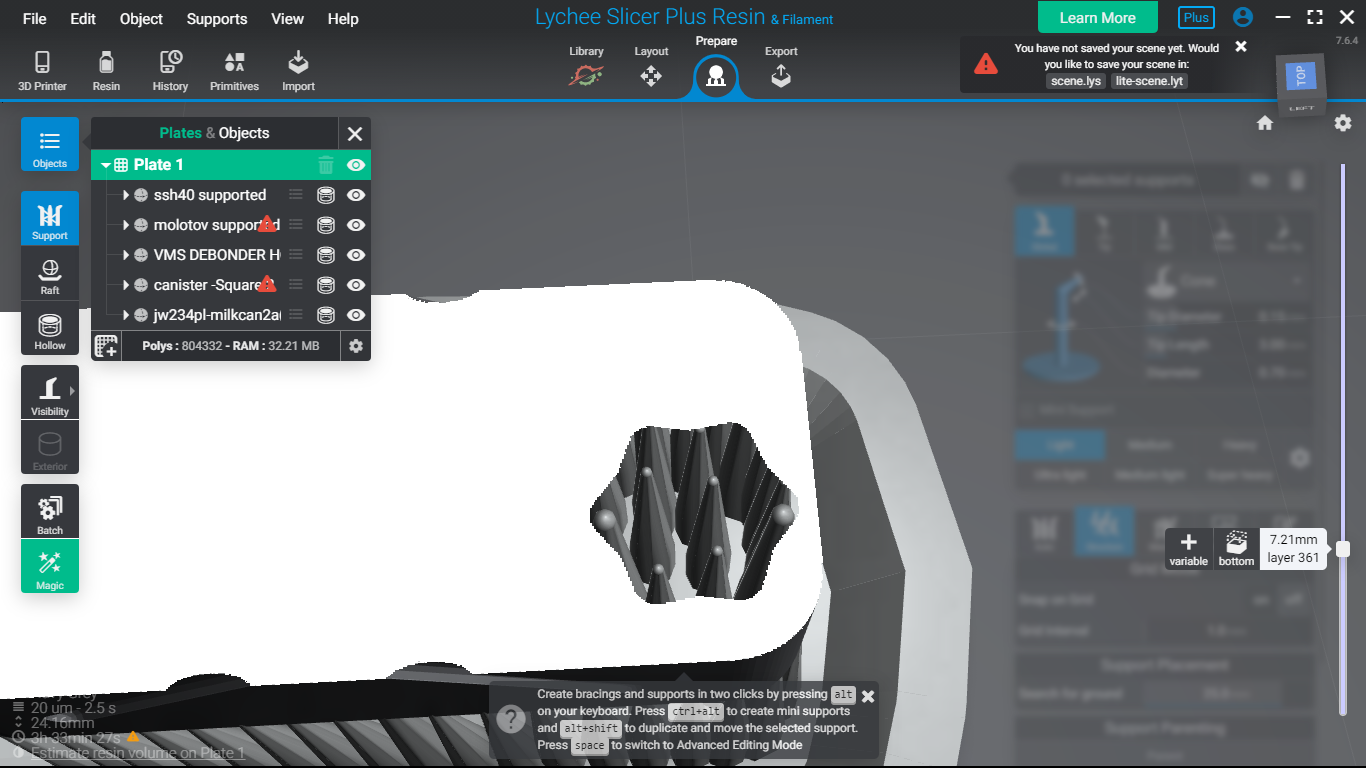Select the Raft tool

50,273
